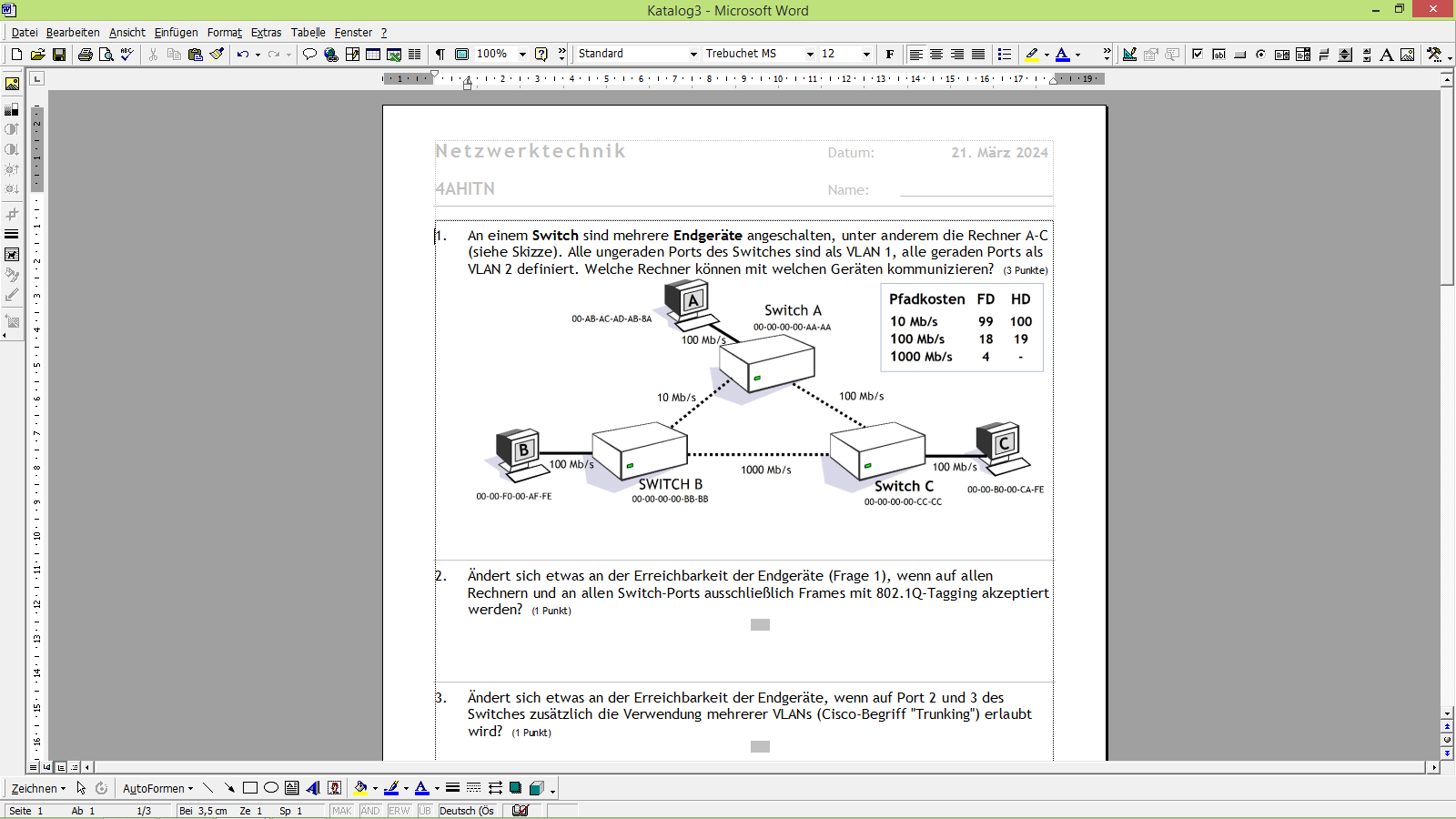Open the Columns layout icon

click(415, 55)
